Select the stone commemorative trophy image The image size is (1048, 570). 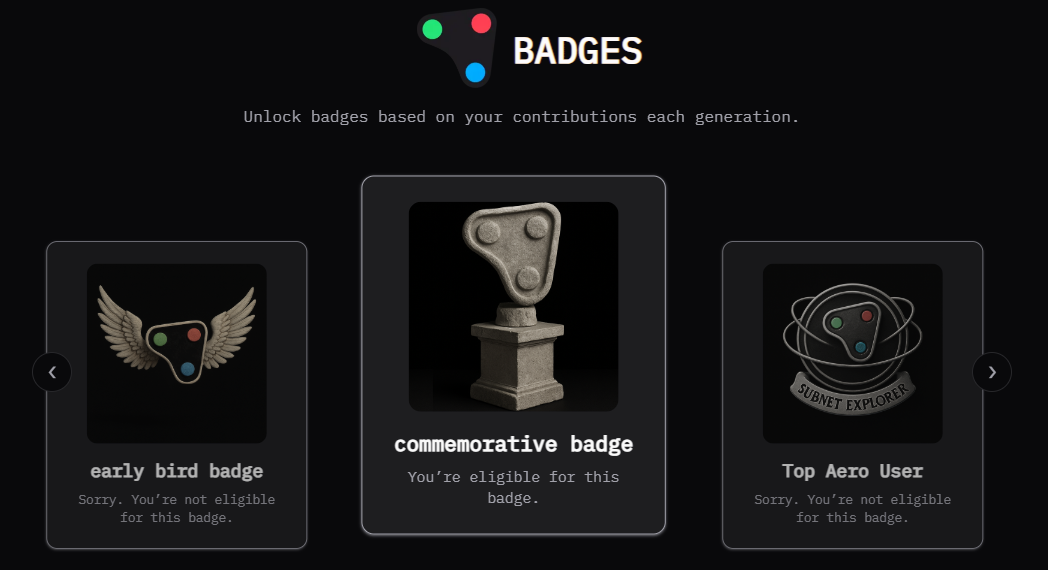point(513,306)
